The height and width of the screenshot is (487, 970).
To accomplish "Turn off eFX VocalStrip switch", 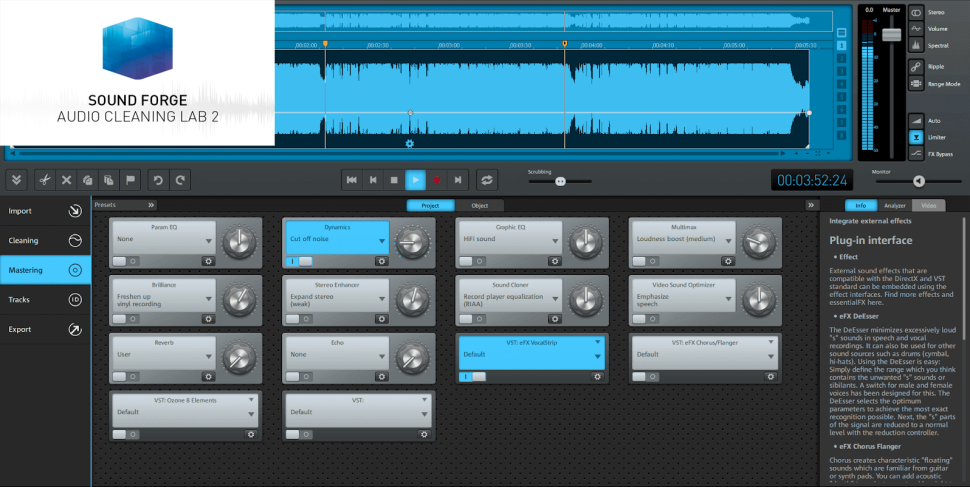I will coord(472,376).
